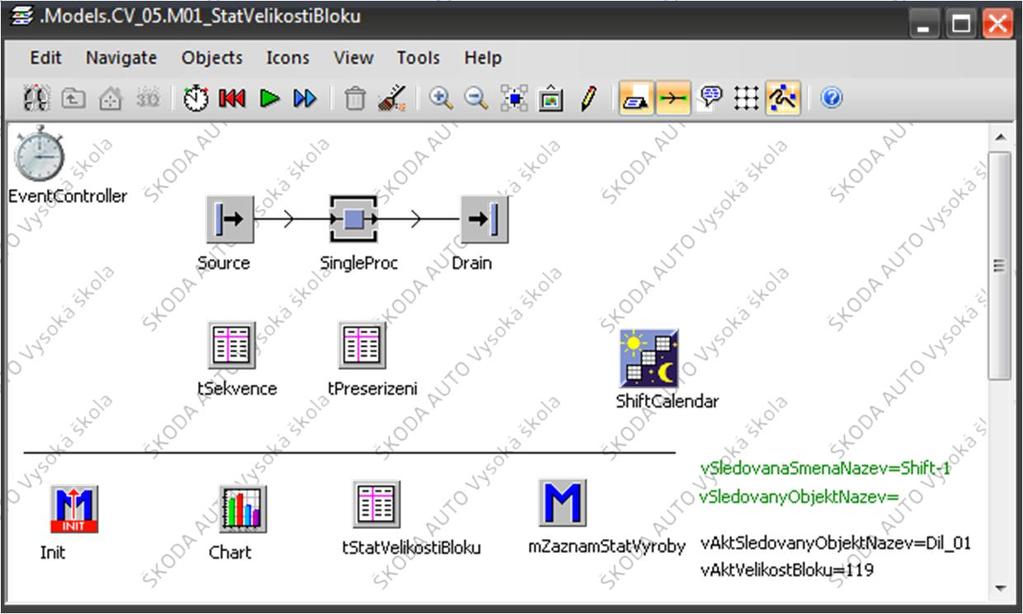1023x614 pixels.
Task: Toggle the show object names button
Action: coord(636,99)
